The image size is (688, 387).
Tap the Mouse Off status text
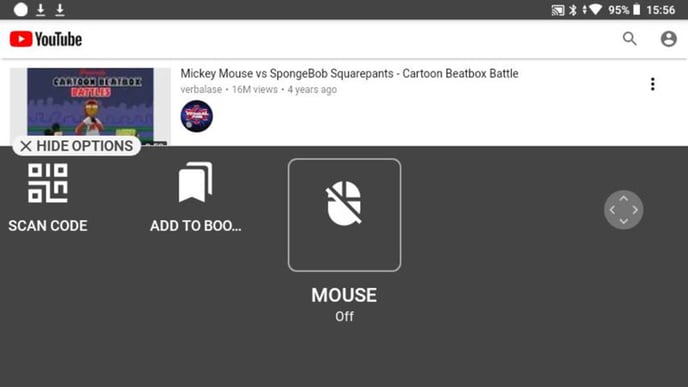click(344, 316)
